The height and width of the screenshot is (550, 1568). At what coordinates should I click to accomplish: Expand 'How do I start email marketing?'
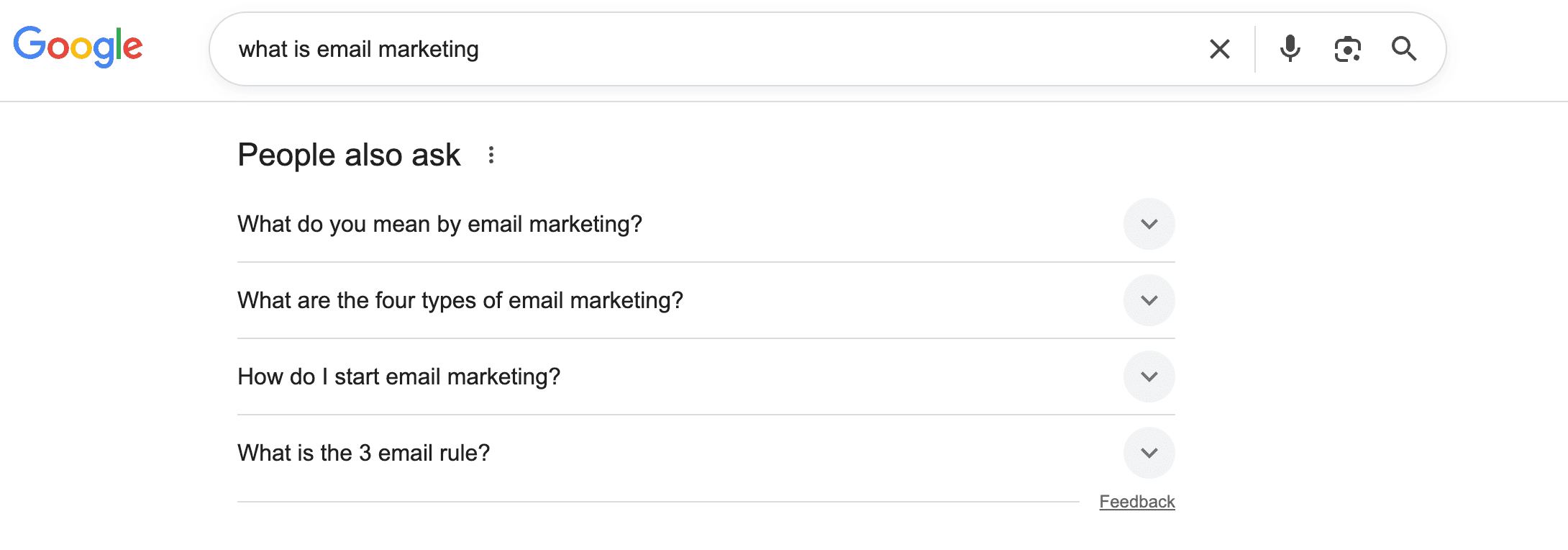click(x=1149, y=377)
